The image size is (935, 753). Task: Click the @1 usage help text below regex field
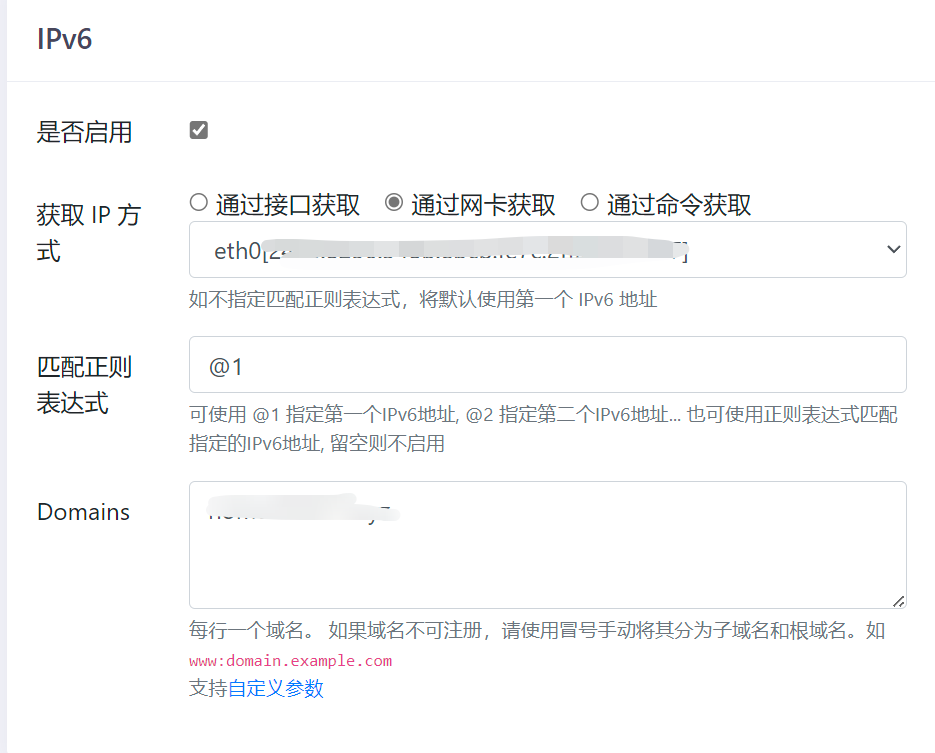(543, 429)
